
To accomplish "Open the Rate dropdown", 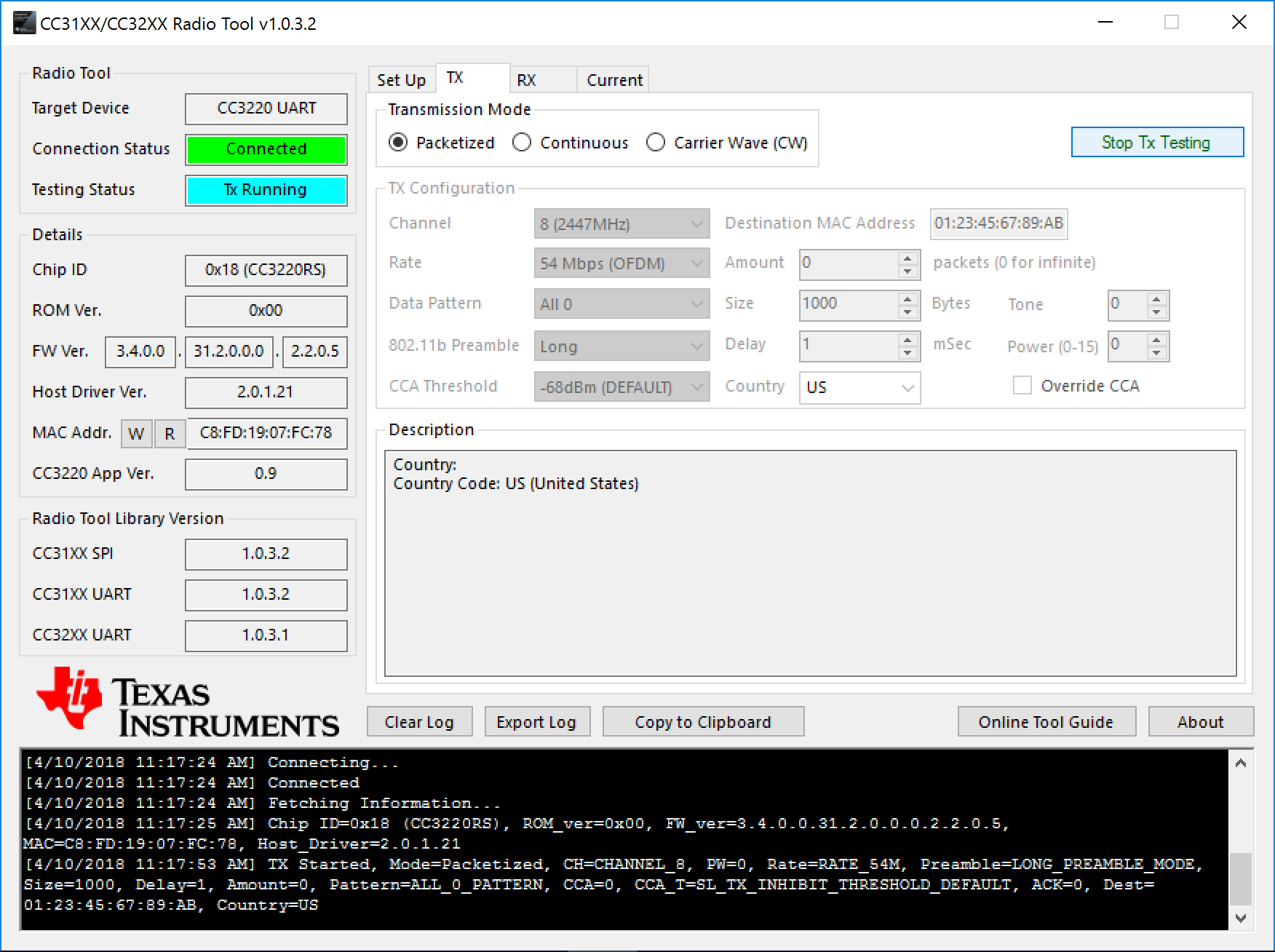I will (x=621, y=263).
